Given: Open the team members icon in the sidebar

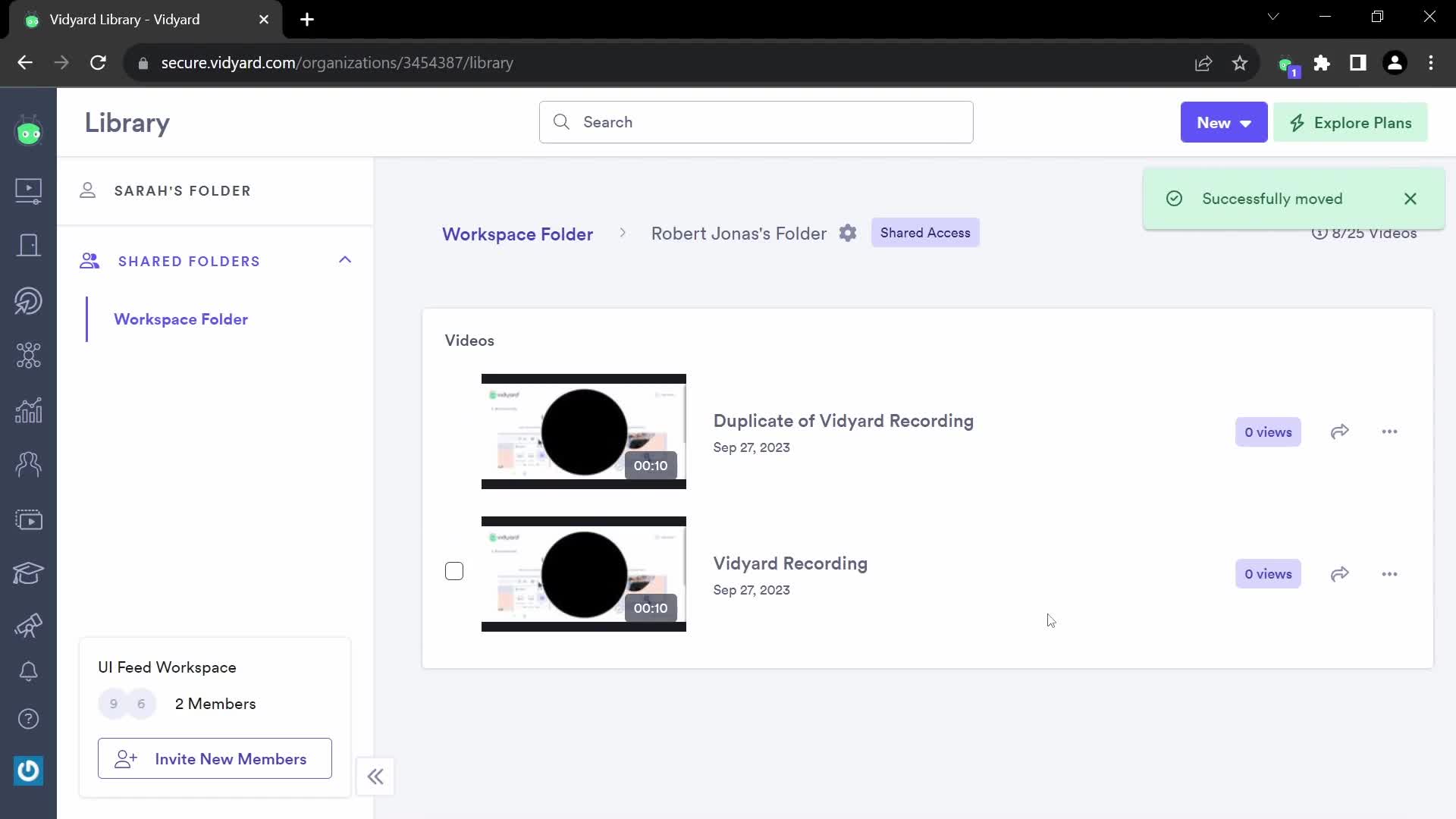Looking at the screenshot, I should (x=29, y=464).
